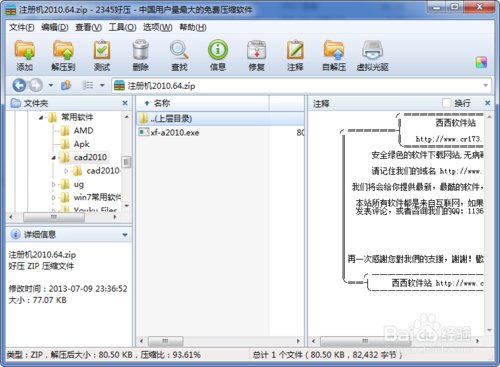Click the 自解压 (Self-extract) toolbar icon
The width and height of the screenshot is (500, 367).
click(334, 51)
